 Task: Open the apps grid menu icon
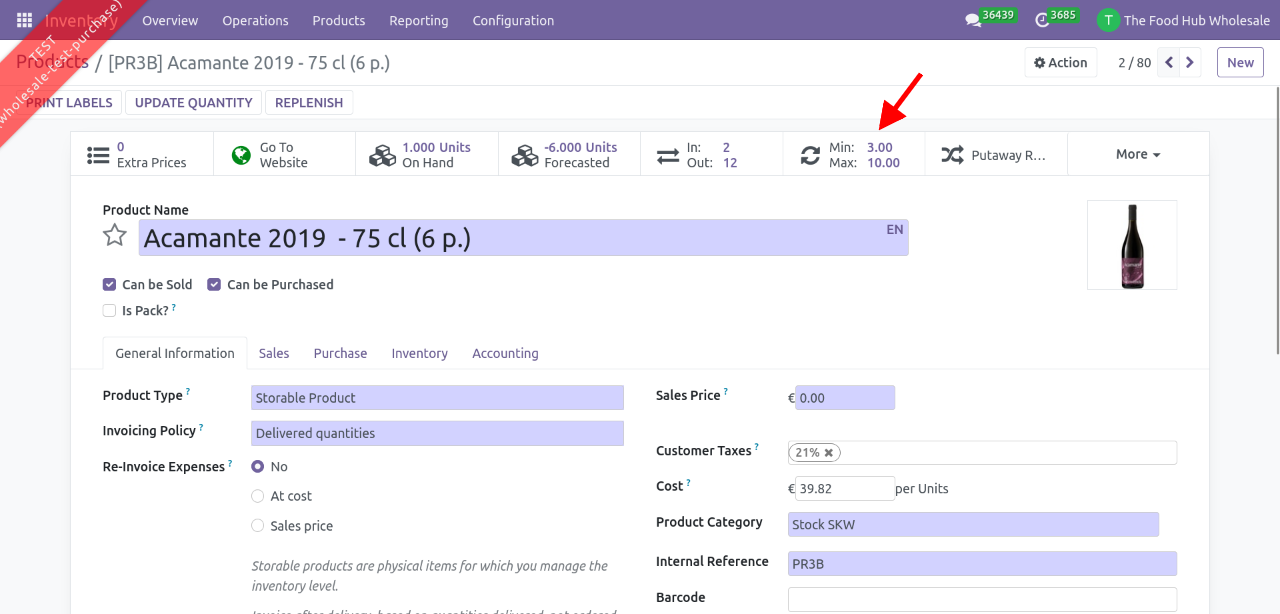(24, 20)
